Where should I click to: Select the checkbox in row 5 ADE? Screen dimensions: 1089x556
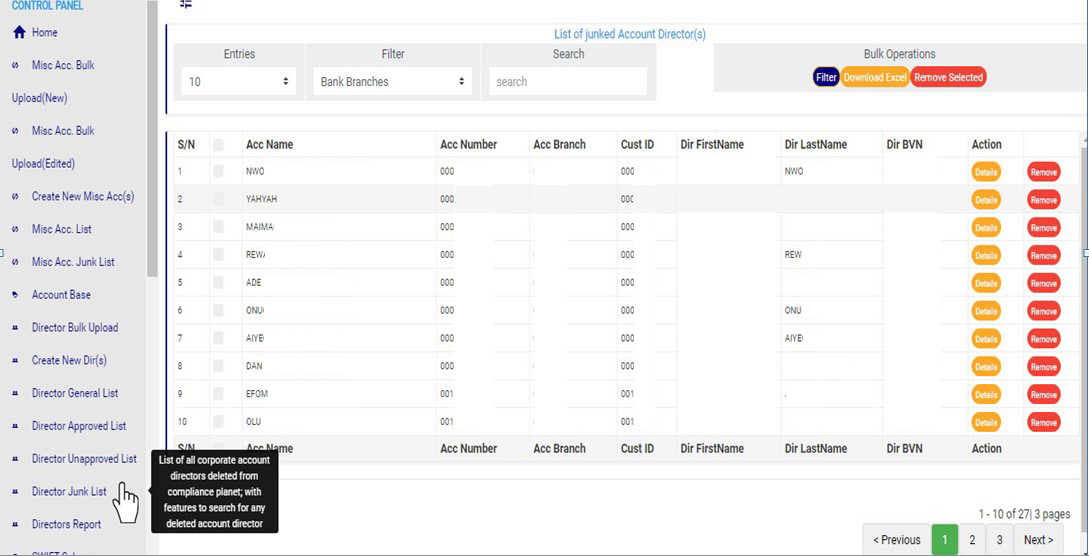pyautogui.click(x=218, y=283)
